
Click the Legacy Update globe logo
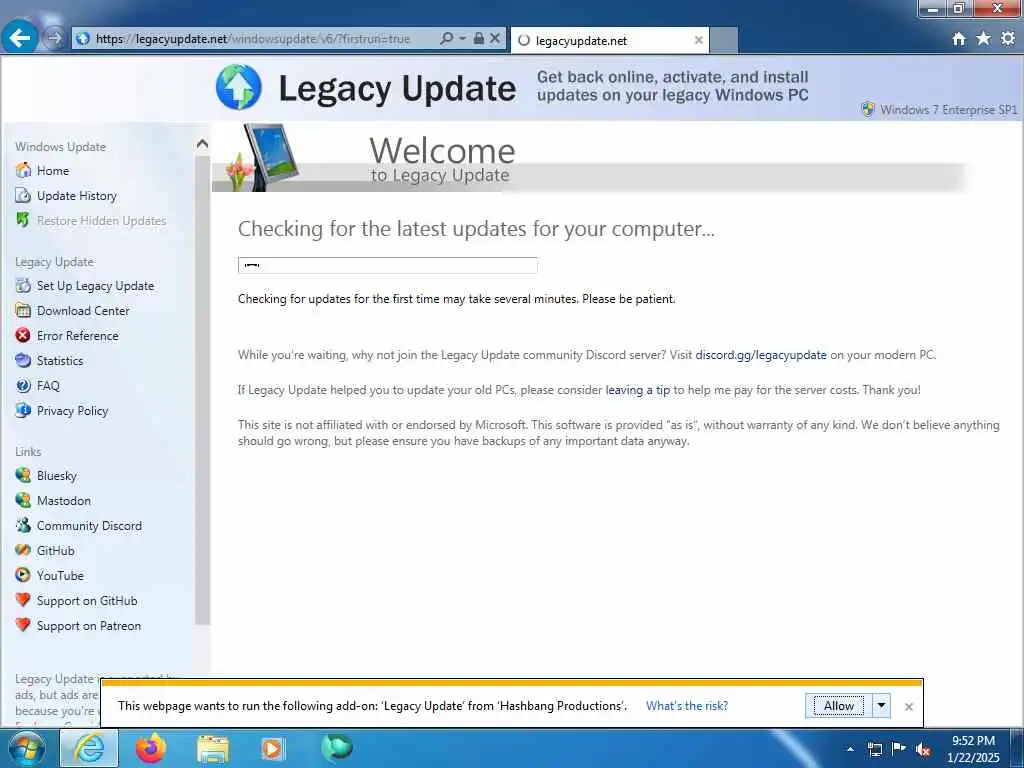pos(238,87)
